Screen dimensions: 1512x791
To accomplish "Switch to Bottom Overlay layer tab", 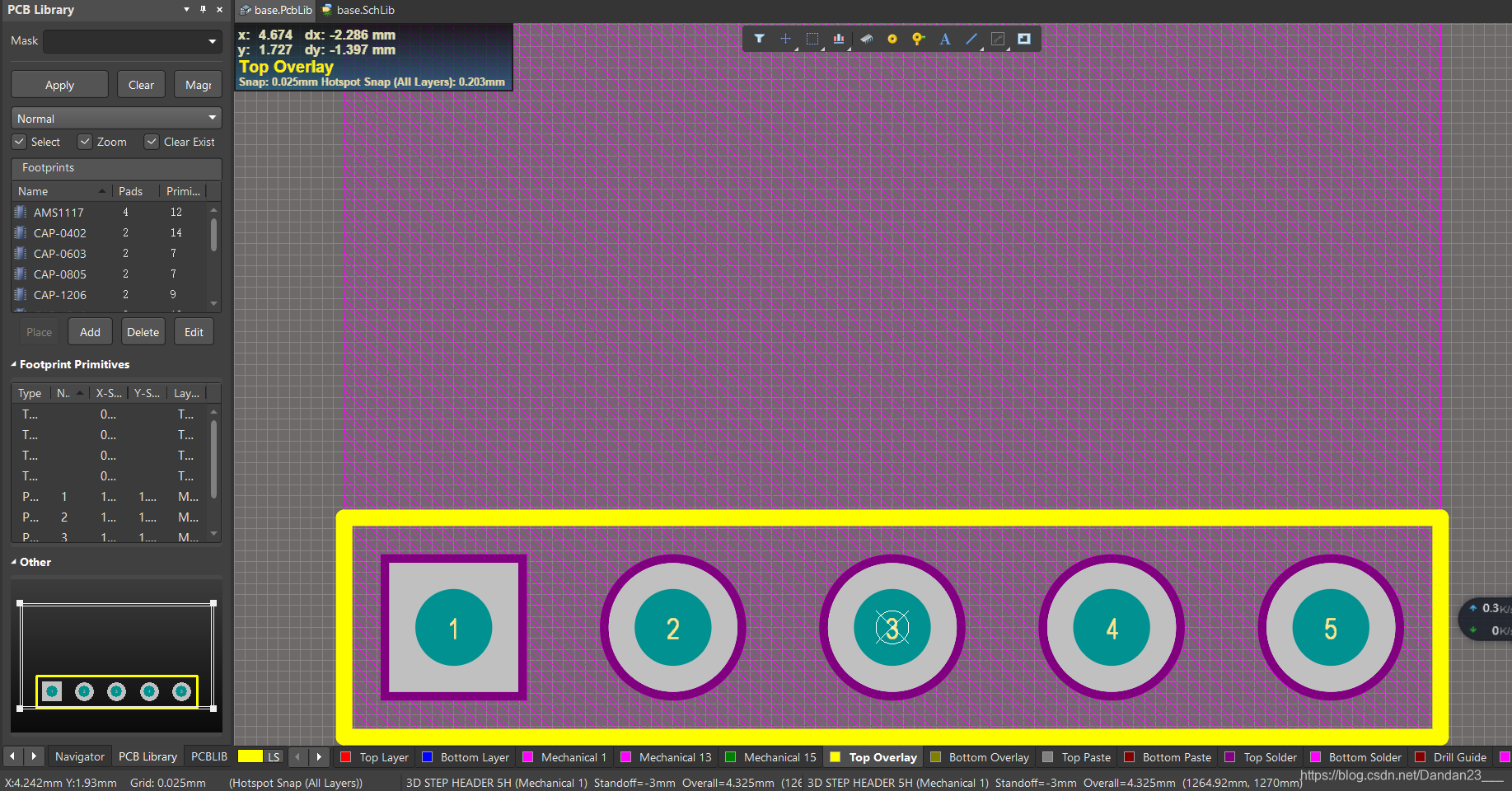I will click(980, 757).
